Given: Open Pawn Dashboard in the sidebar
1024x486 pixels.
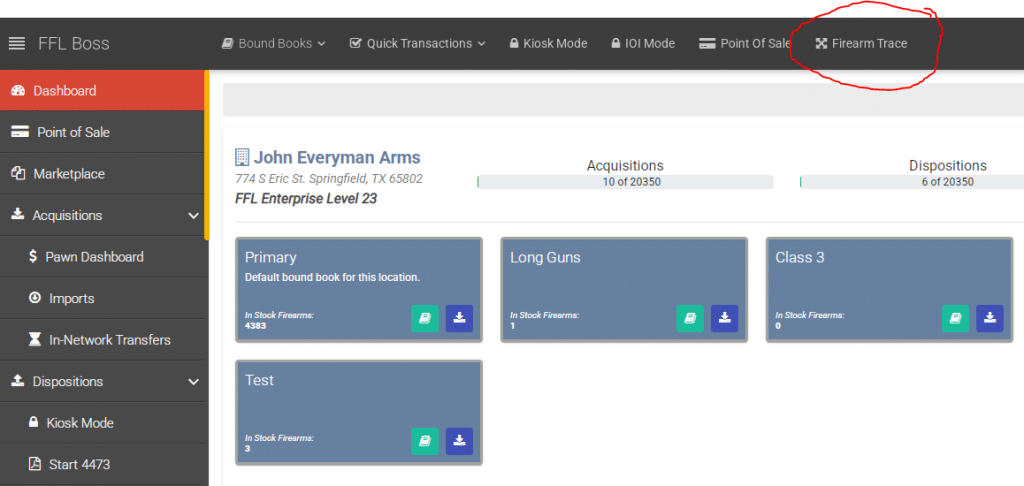Looking at the screenshot, I should click(x=93, y=257).
